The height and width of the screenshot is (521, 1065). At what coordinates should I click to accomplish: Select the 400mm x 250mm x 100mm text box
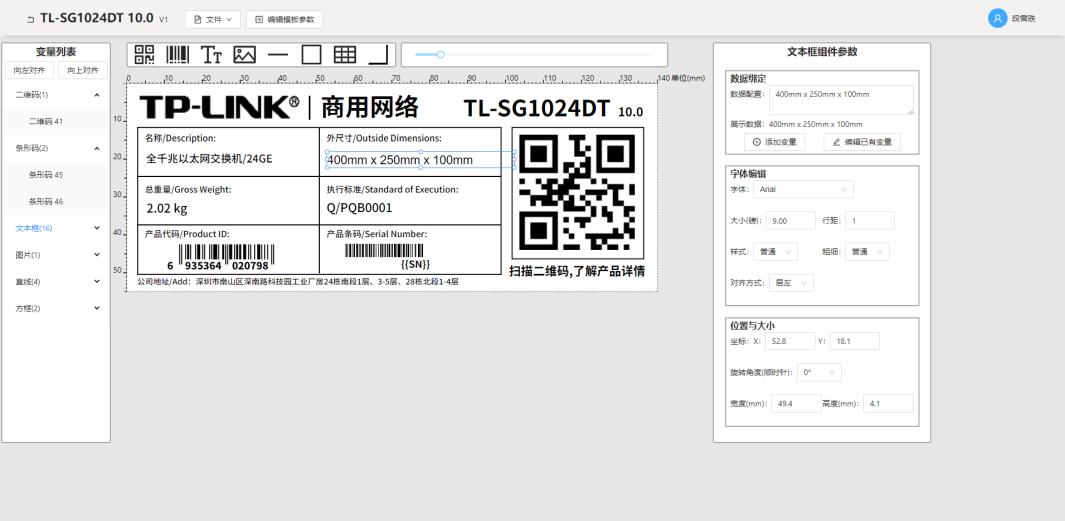(x=420, y=160)
